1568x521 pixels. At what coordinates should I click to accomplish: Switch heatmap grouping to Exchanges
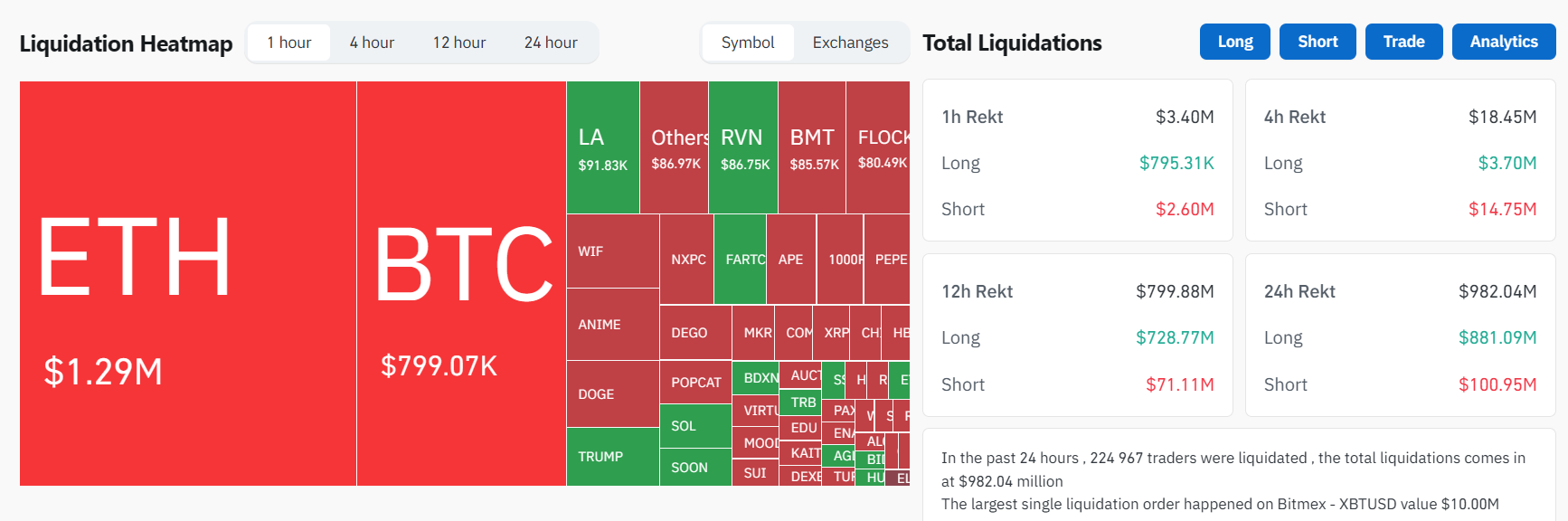[850, 43]
